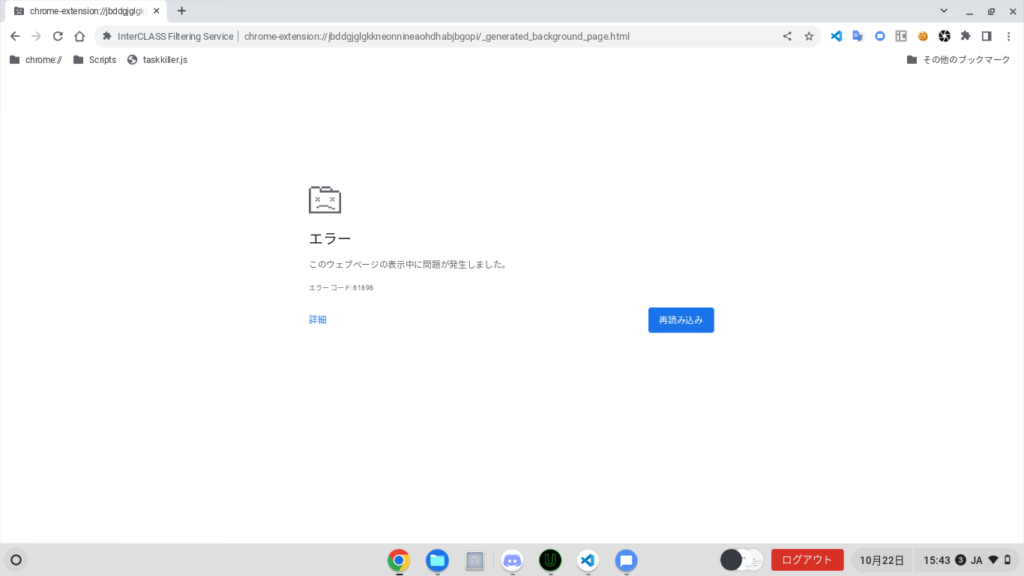Share this page using the share icon

[787, 36]
